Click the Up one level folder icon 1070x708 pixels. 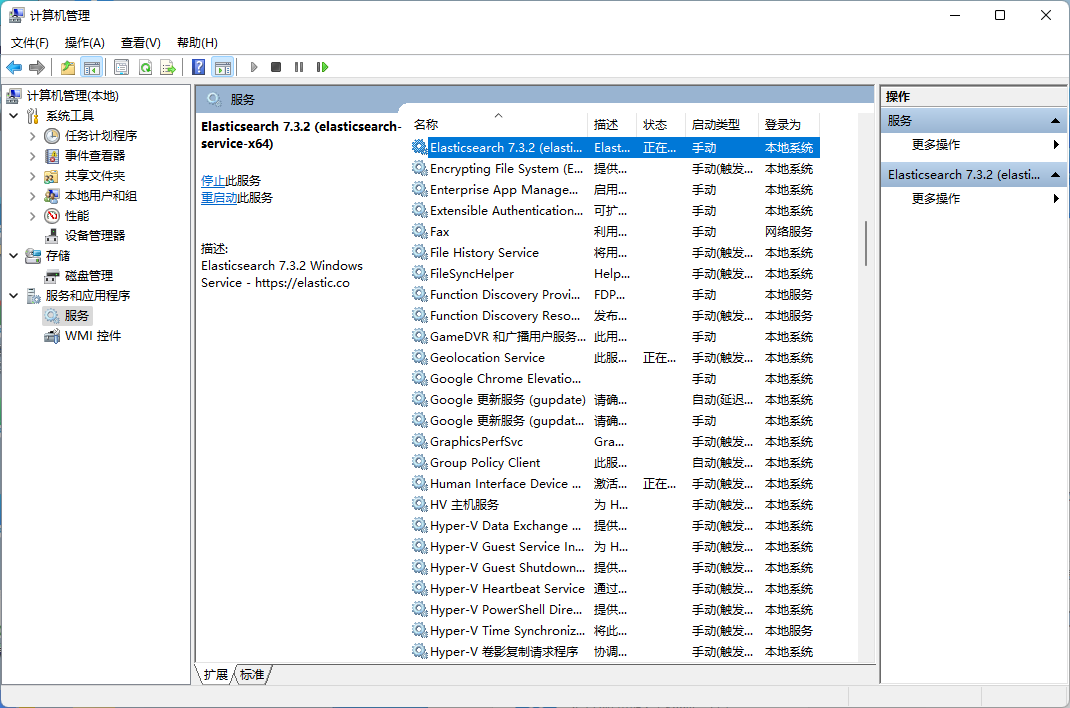(68, 67)
